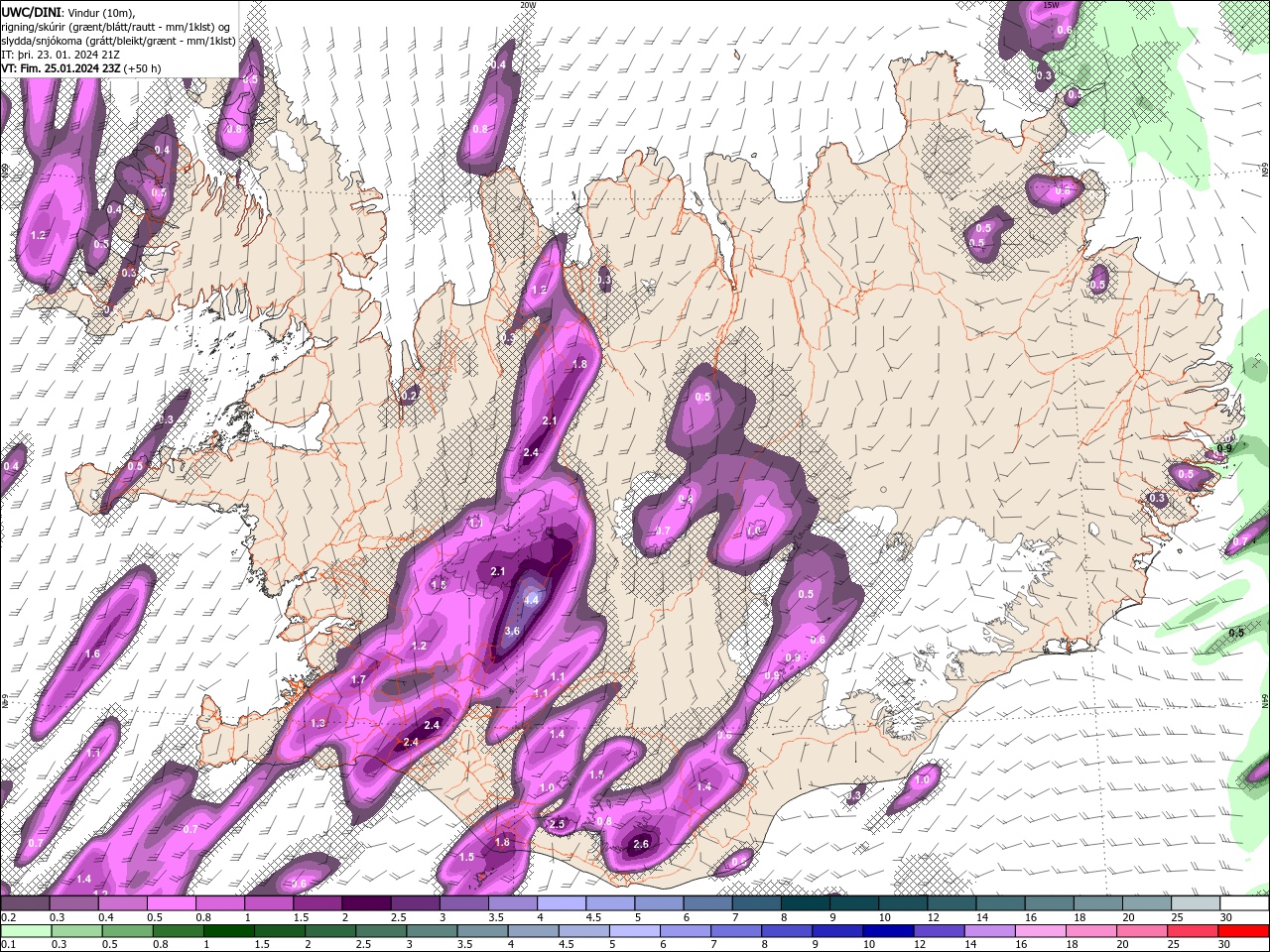Click the 2.5 snowfall value label on map

click(x=557, y=825)
